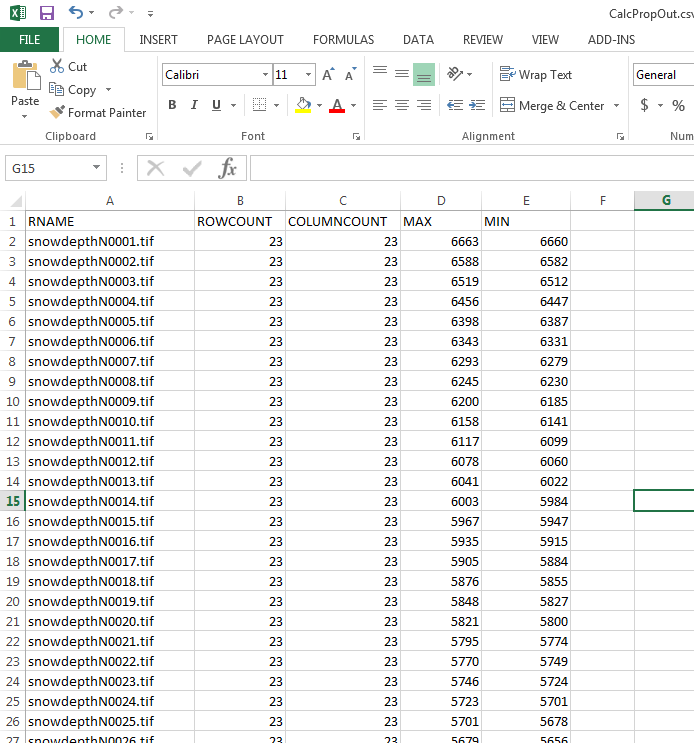The image size is (694, 743).
Task: Click the Insert Function fx icon
Action: point(228,168)
